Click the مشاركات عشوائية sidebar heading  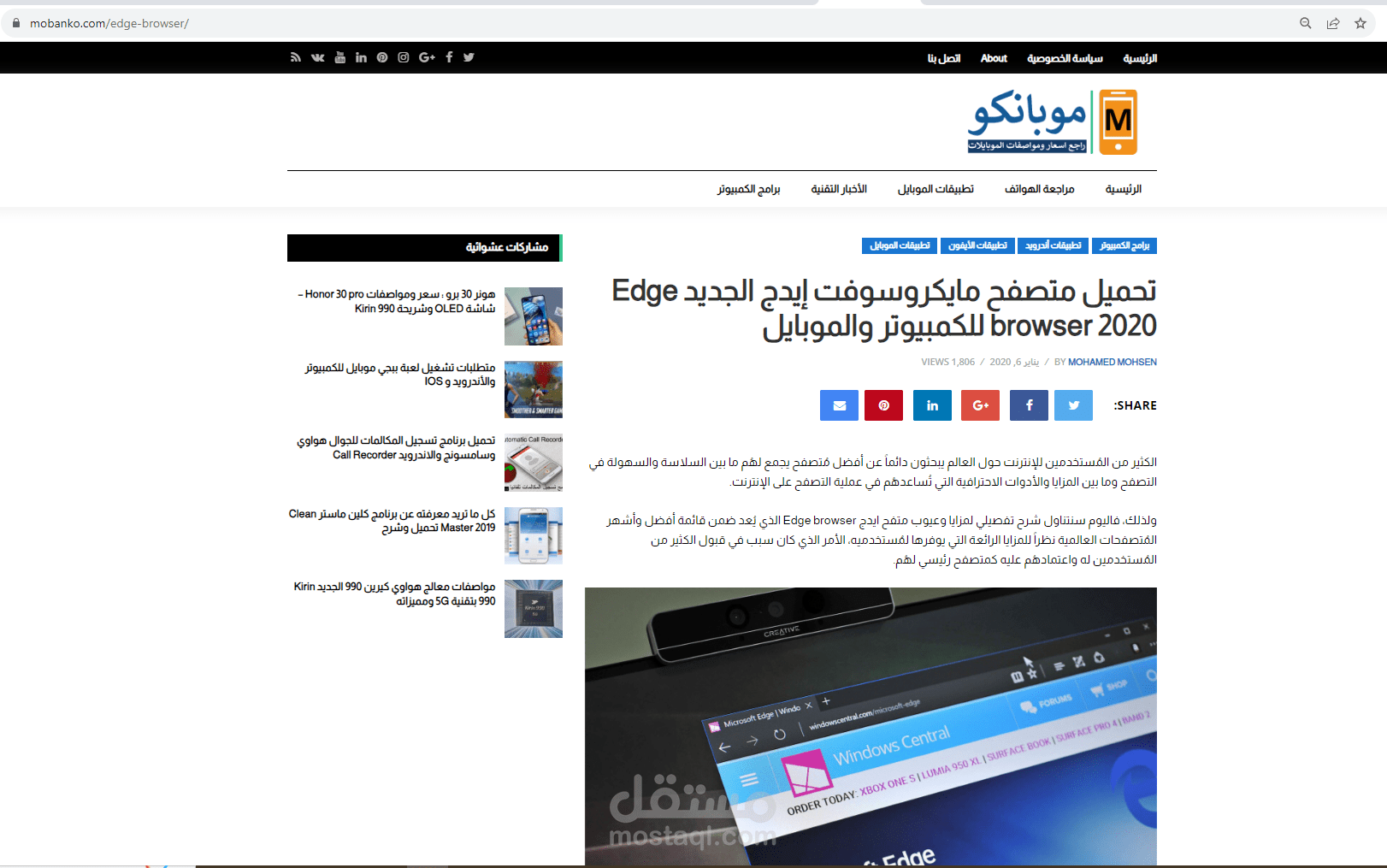click(x=507, y=247)
